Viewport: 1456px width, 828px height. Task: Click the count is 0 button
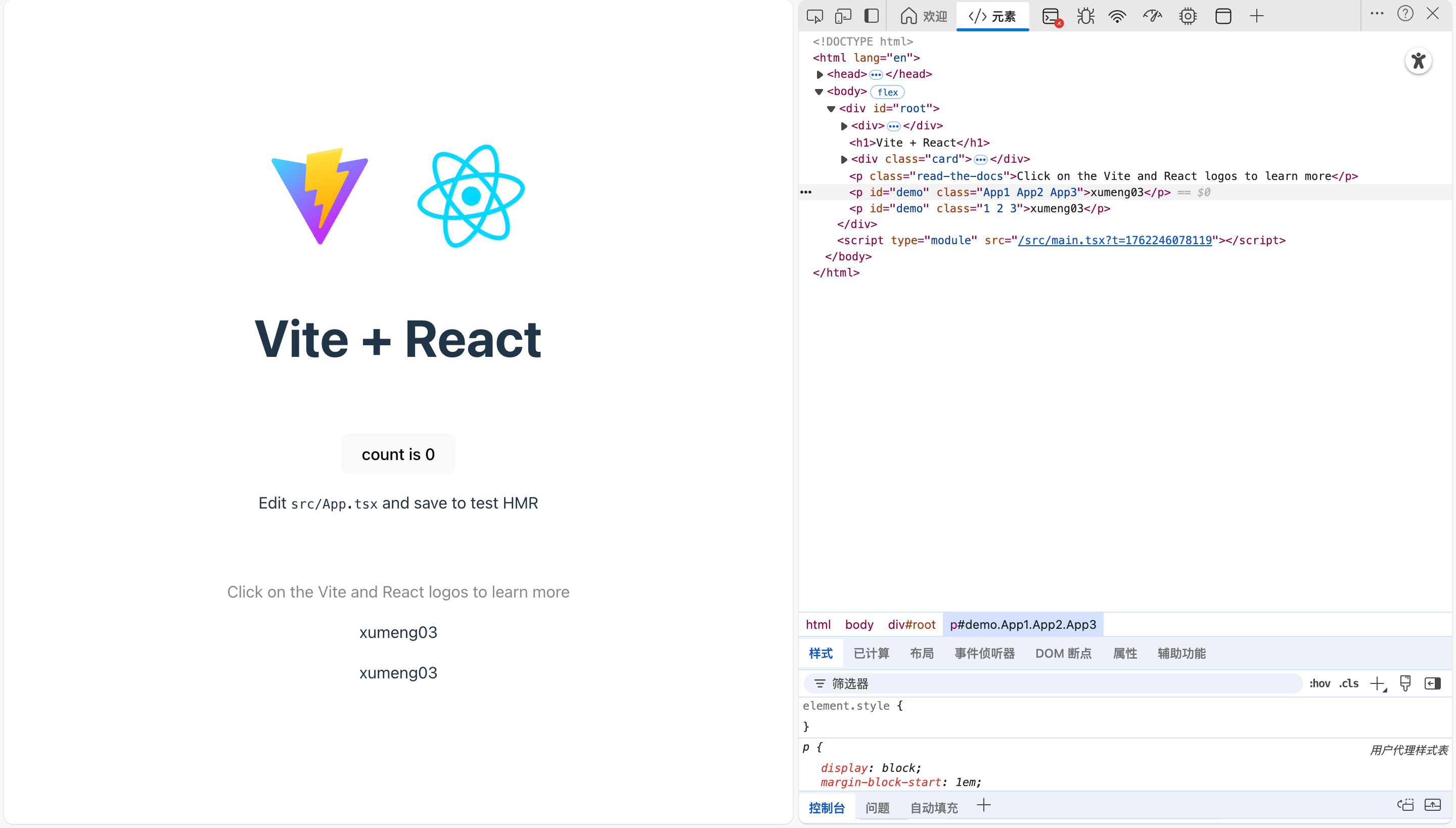click(398, 454)
